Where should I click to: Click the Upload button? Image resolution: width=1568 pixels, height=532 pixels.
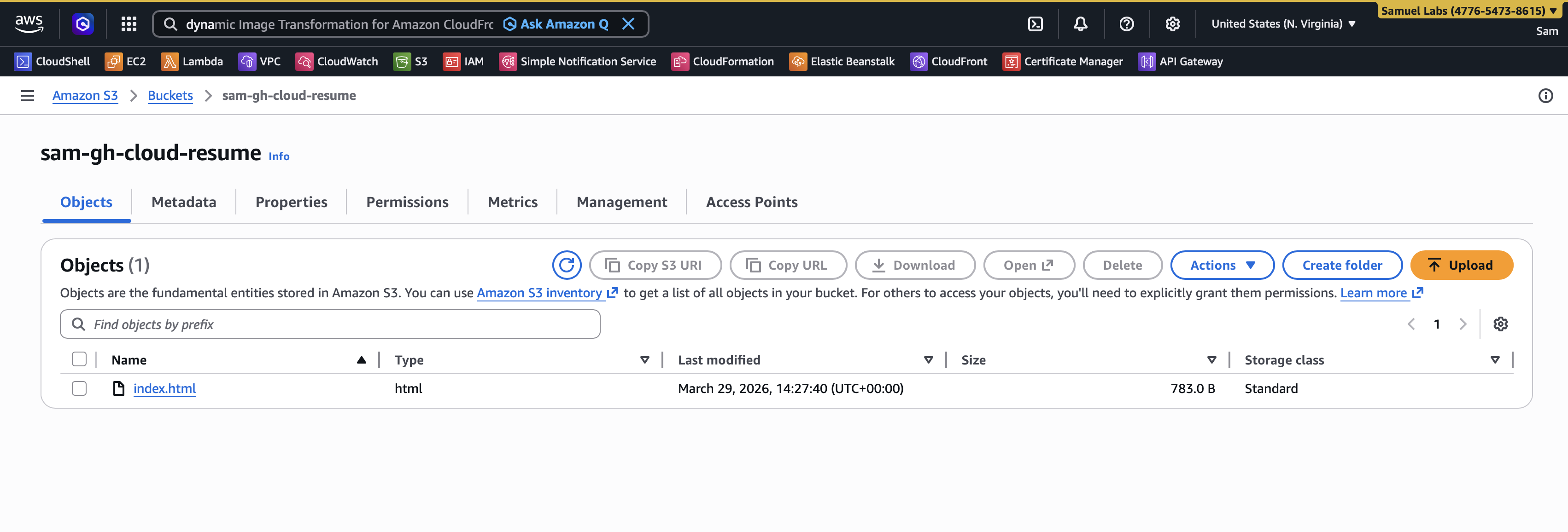(x=1461, y=265)
